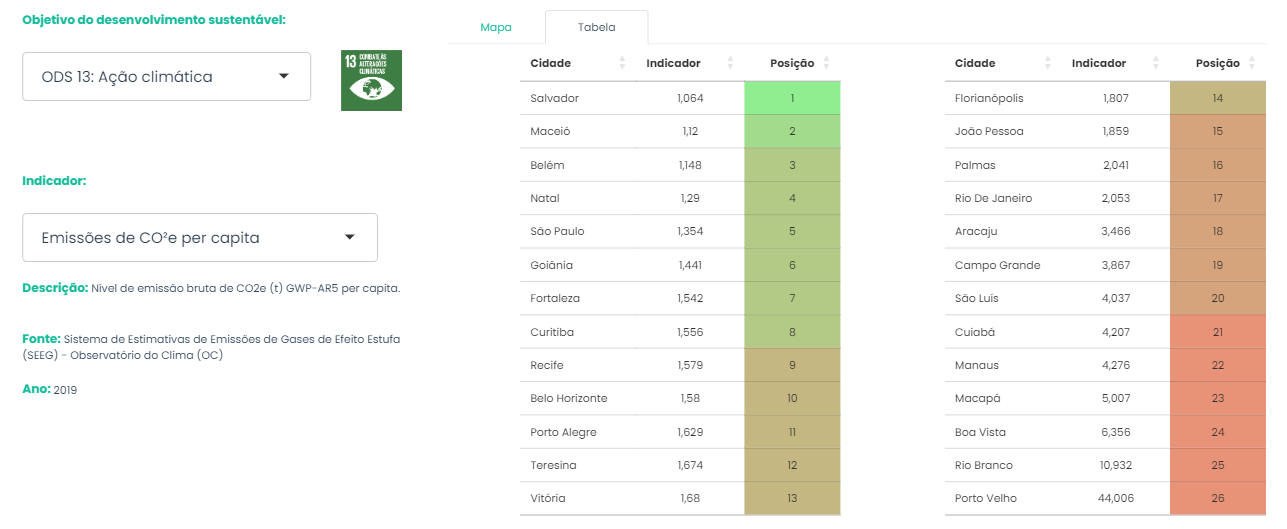Click the indicator value 1,064
The width and height of the screenshot is (1287, 529).
pos(691,98)
